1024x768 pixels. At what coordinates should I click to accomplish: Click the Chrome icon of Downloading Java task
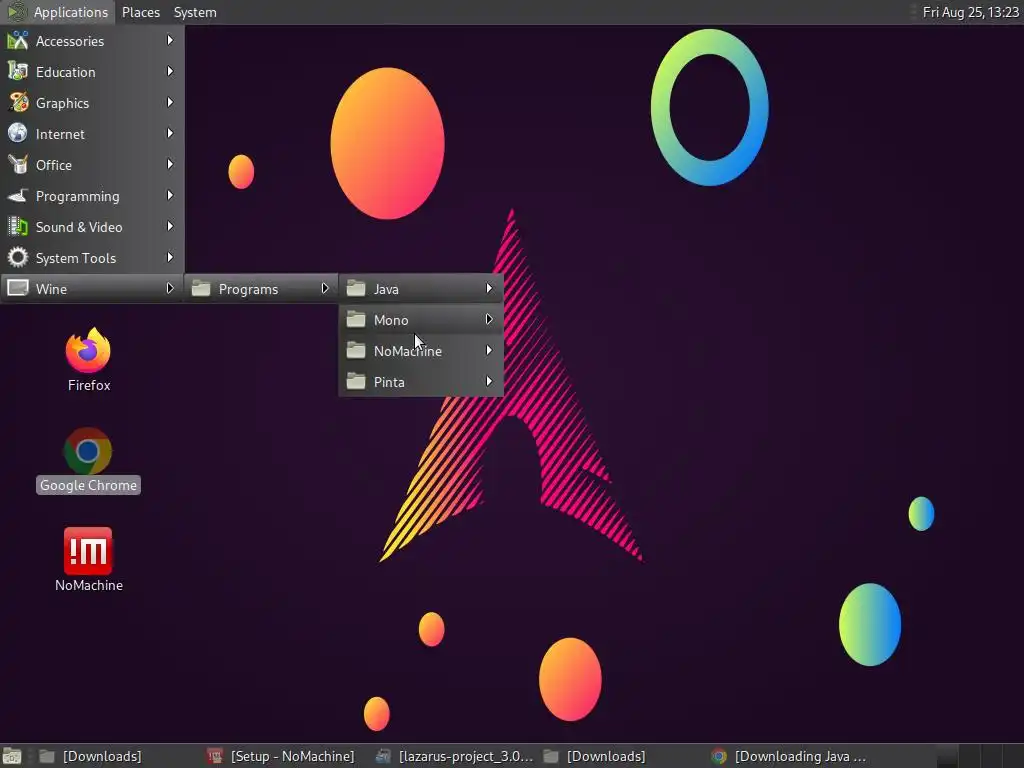point(719,756)
